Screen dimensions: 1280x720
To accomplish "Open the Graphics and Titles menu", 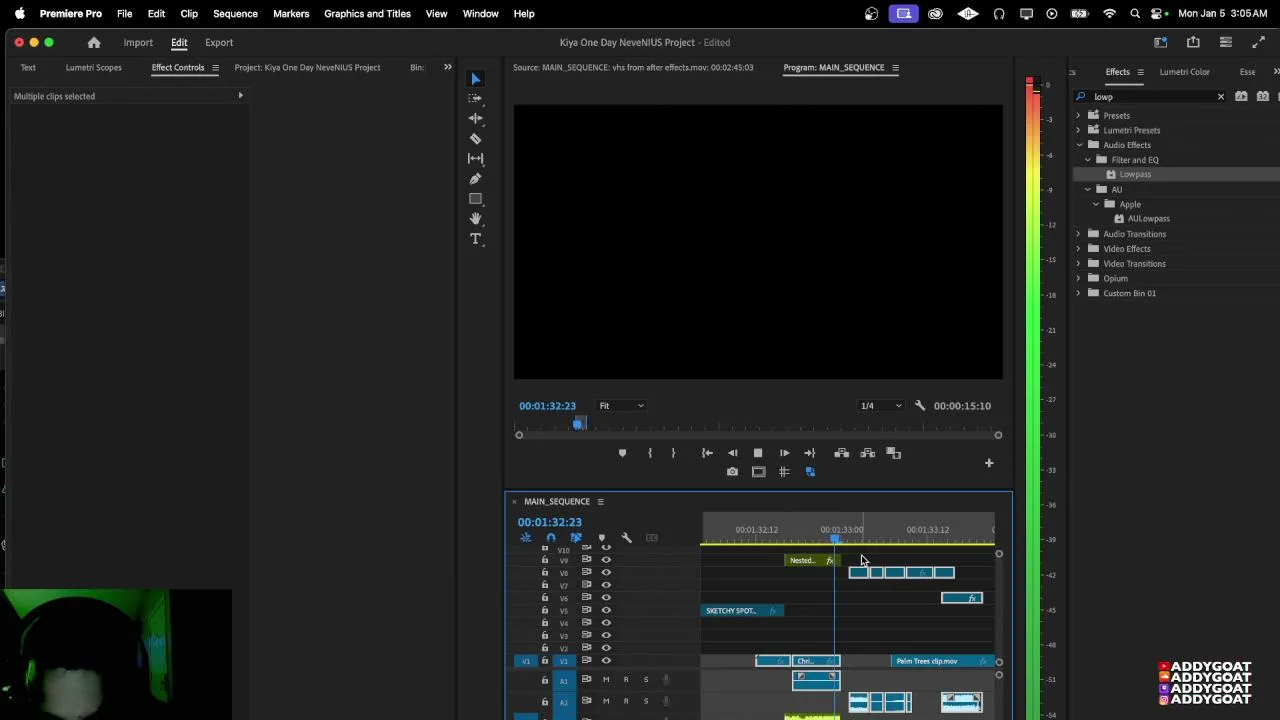I will click(x=367, y=14).
